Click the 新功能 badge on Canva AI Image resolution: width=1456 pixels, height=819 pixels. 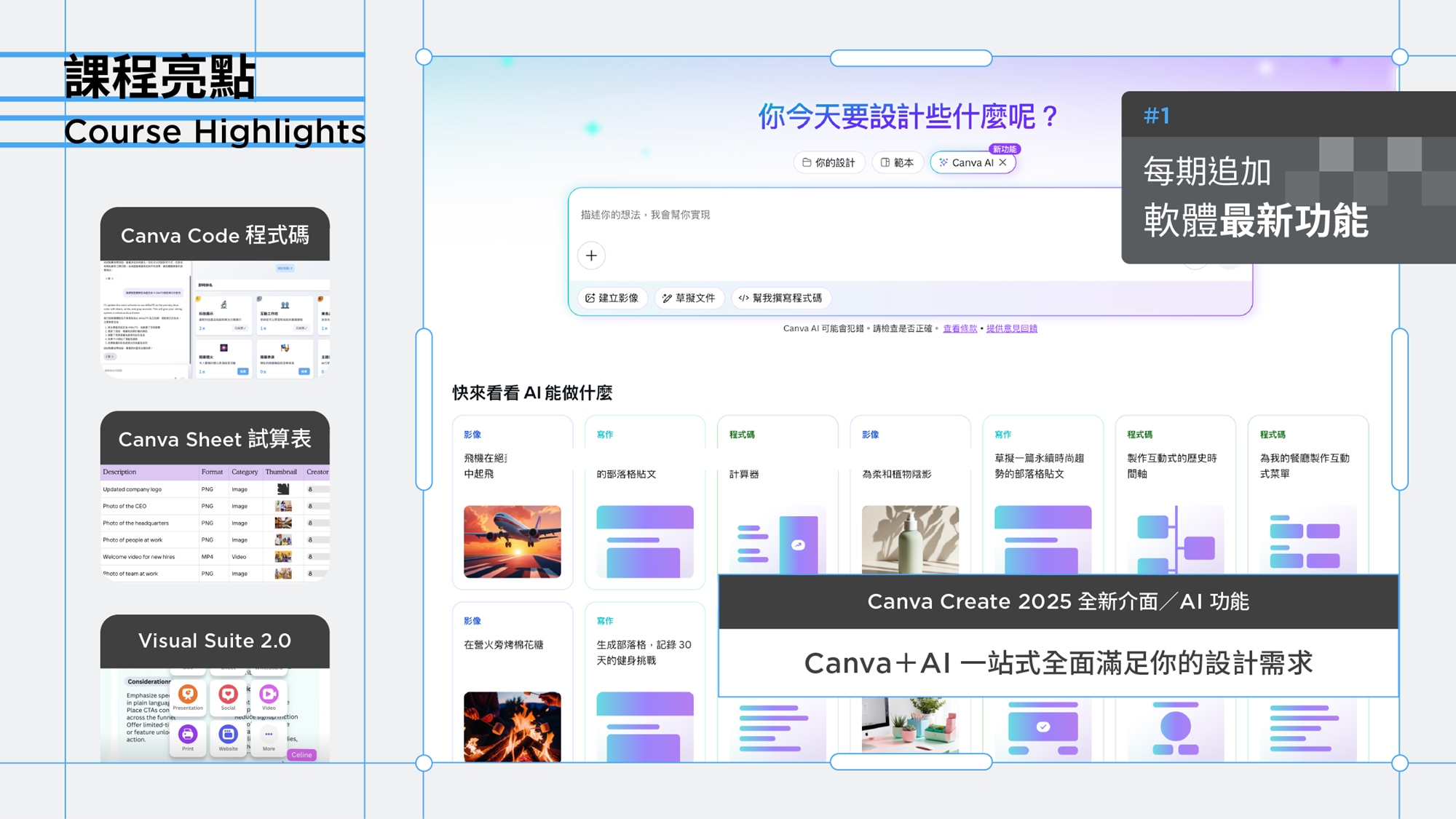(x=1005, y=149)
